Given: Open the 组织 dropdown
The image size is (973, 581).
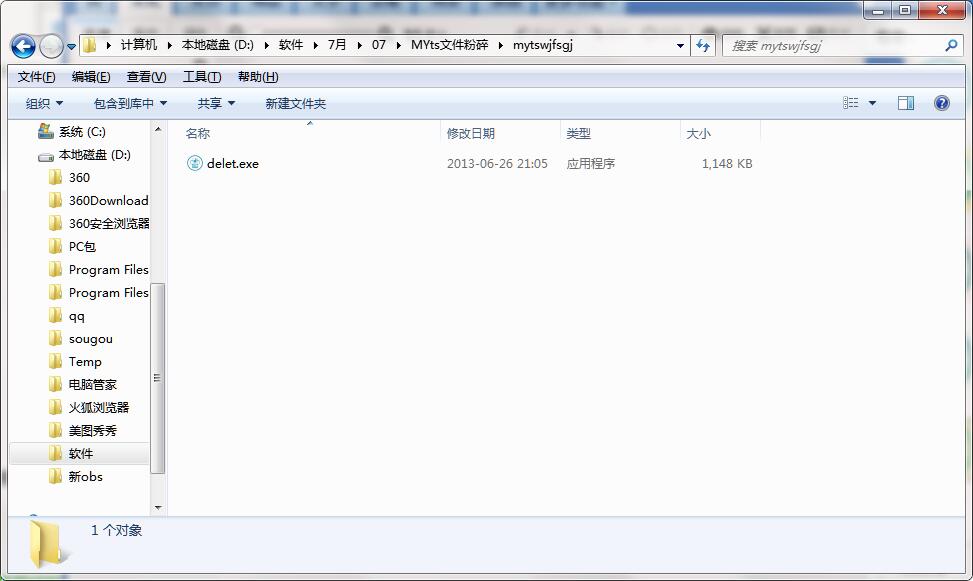Looking at the screenshot, I should point(44,104).
